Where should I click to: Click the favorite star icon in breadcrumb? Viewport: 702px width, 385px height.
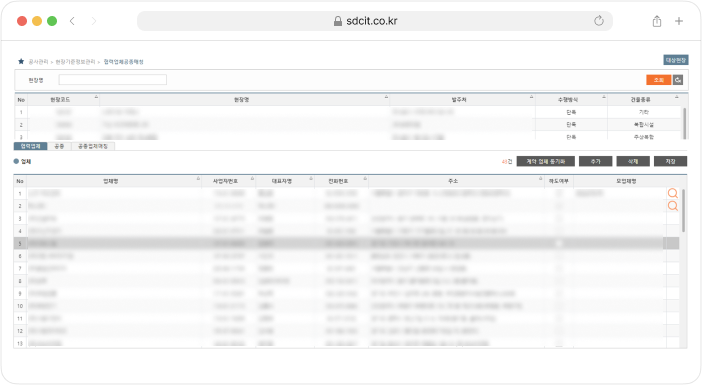(x=21, y=61)
